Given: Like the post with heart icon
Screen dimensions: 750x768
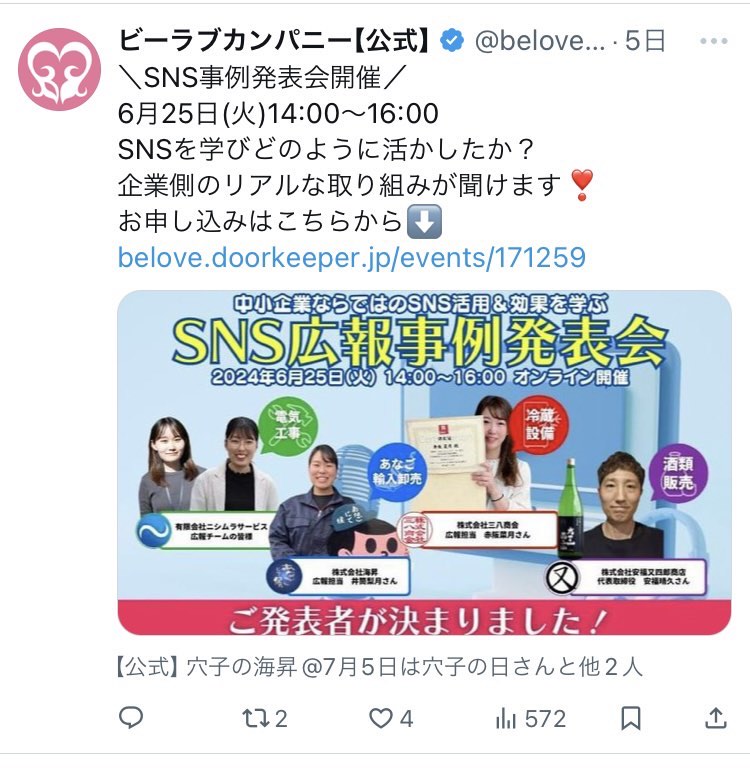Looking at the screenshot, I should coord(381,719).
